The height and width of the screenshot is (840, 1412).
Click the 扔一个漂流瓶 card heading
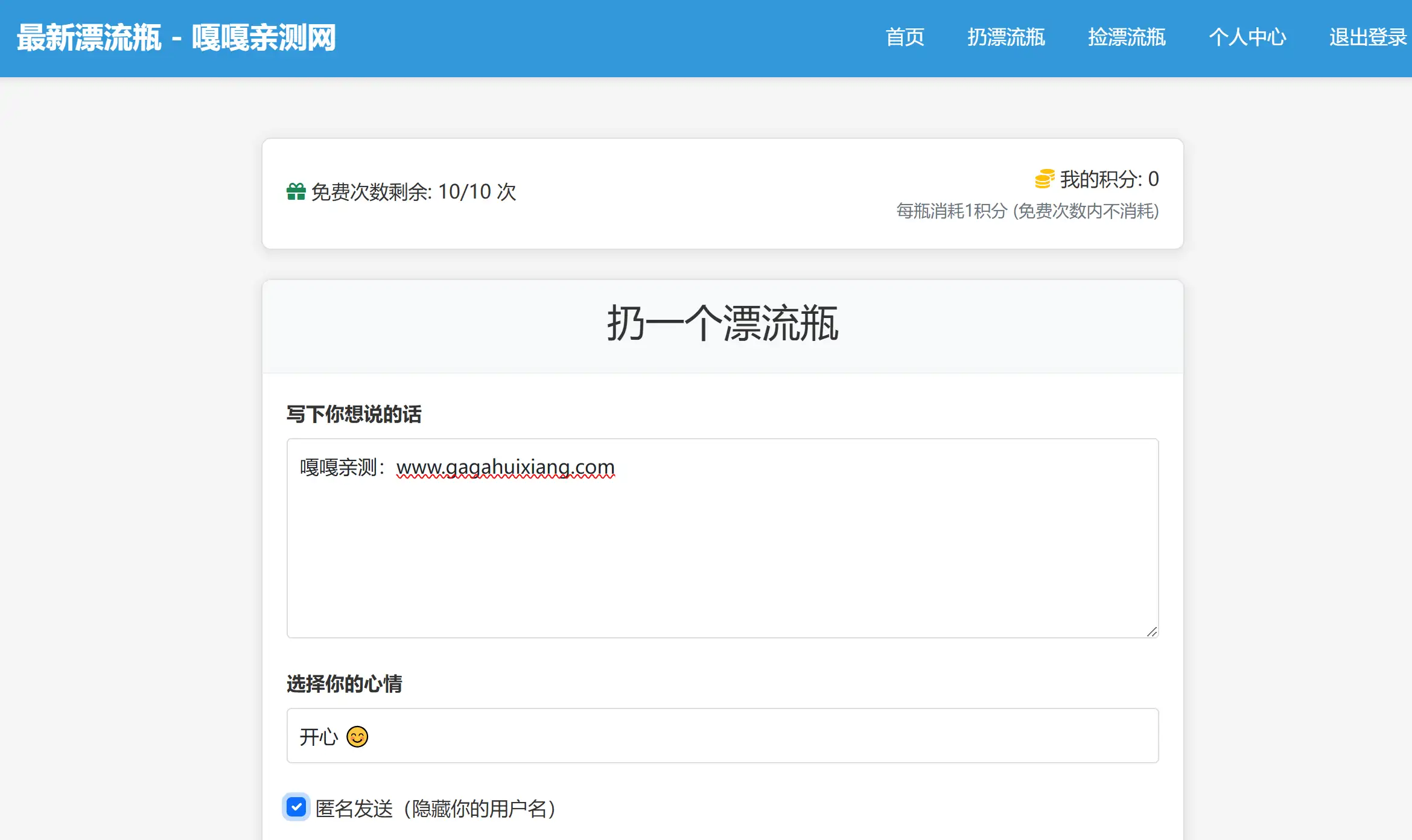click(722, 324)
